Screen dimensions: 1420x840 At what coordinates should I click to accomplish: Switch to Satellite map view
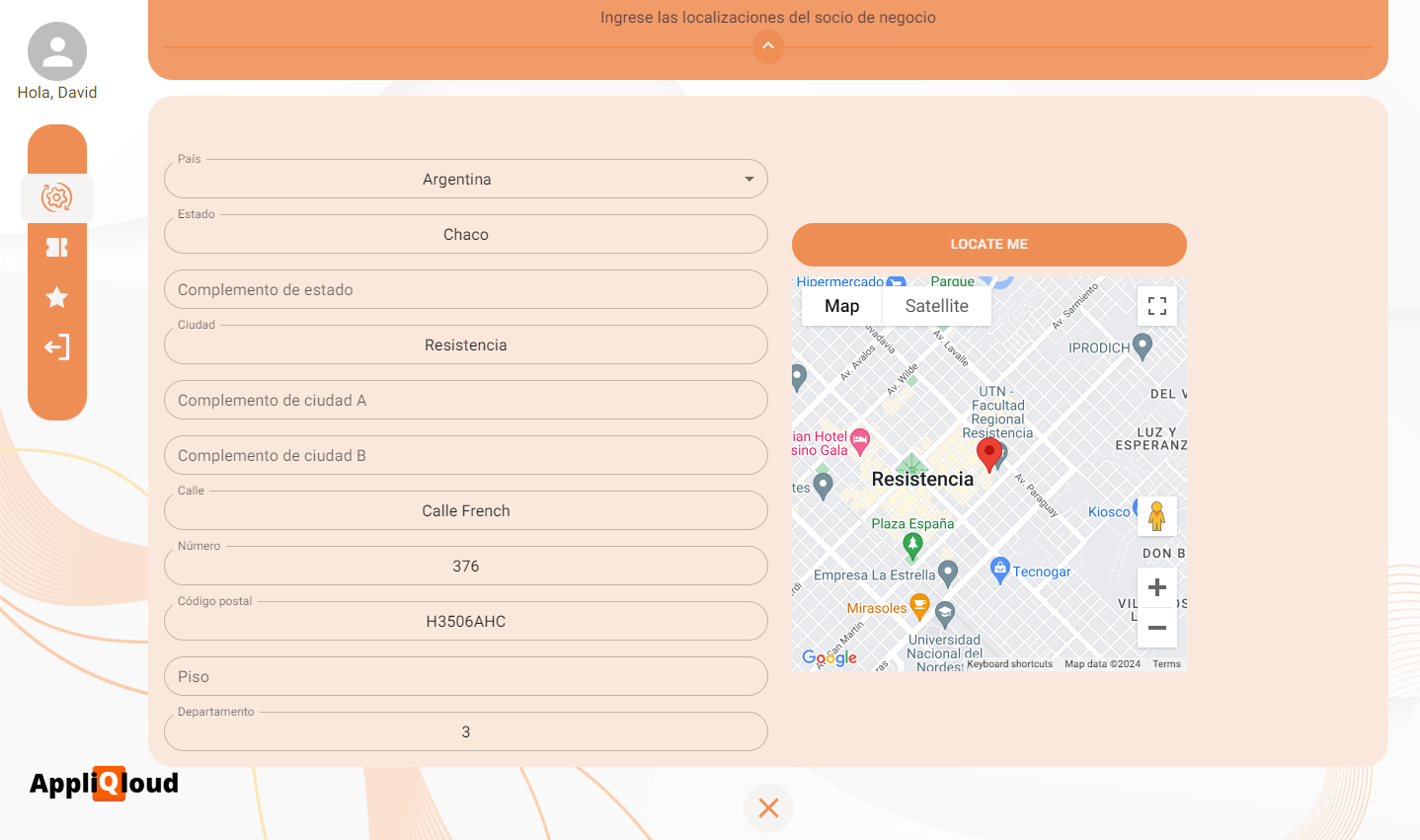pyautogui.click(x=935, y=306)
